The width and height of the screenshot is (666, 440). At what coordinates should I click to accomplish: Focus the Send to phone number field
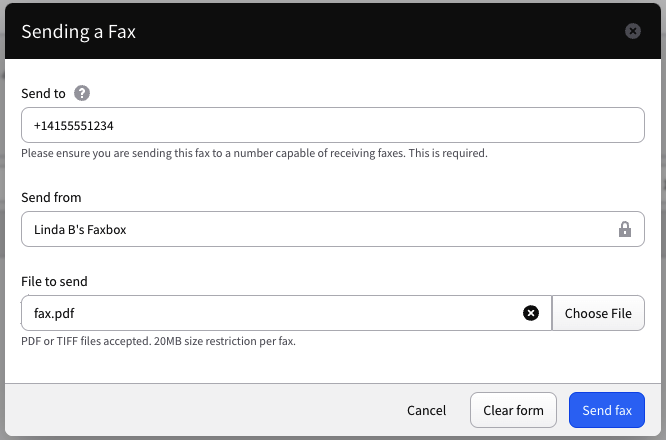(x=333, y=125)
